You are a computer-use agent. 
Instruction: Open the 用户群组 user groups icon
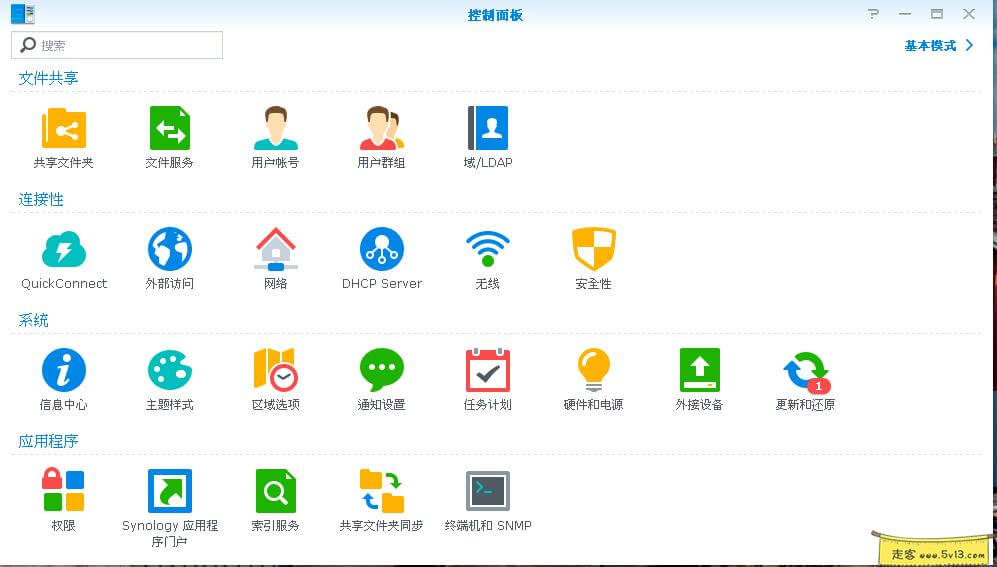(x=381, y=129)
